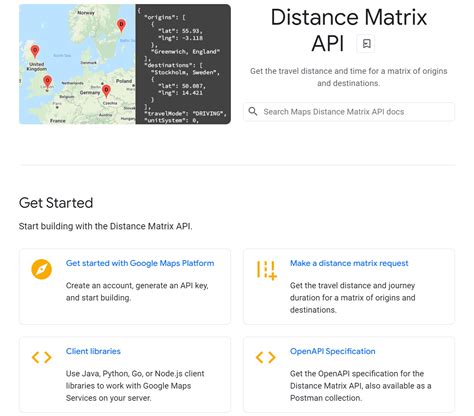Open the Client libraries link

(x=93, y=351)
